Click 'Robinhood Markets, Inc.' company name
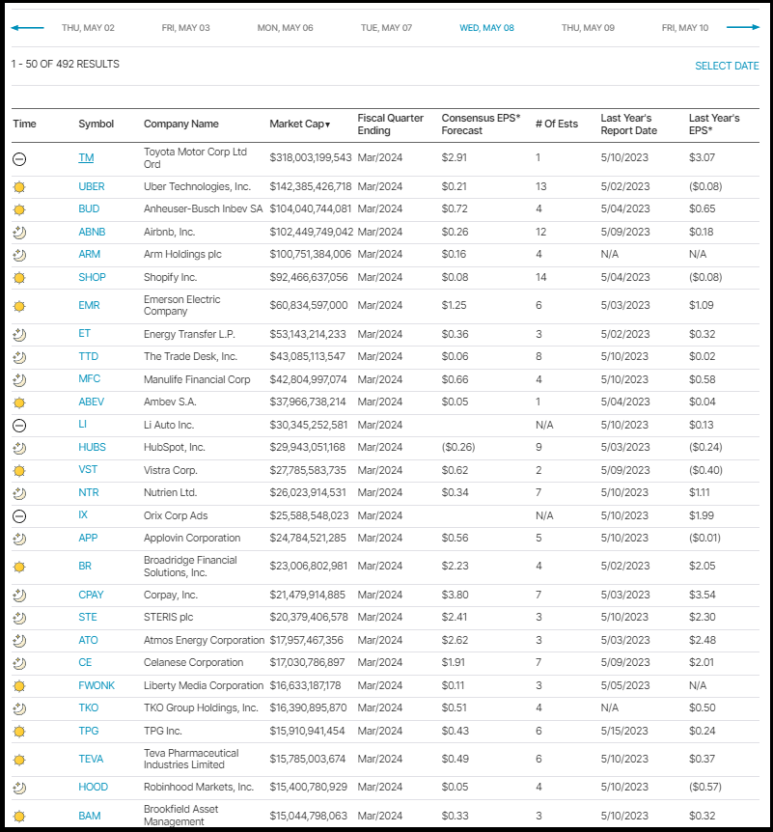 [198, 787]
